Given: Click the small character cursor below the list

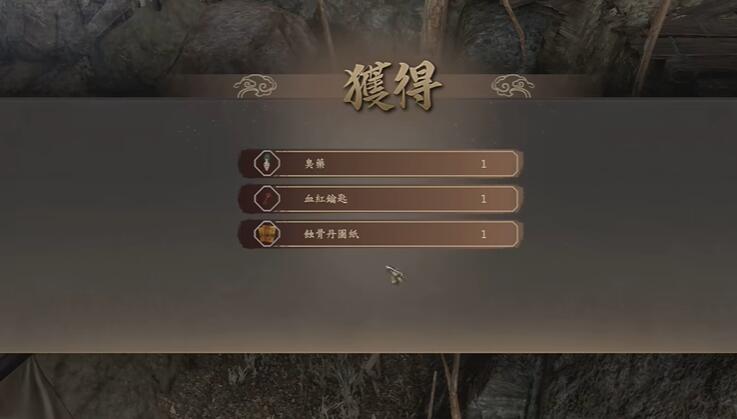Looking at the screenshot, I should pyautogui.click(x=394, y=275).
